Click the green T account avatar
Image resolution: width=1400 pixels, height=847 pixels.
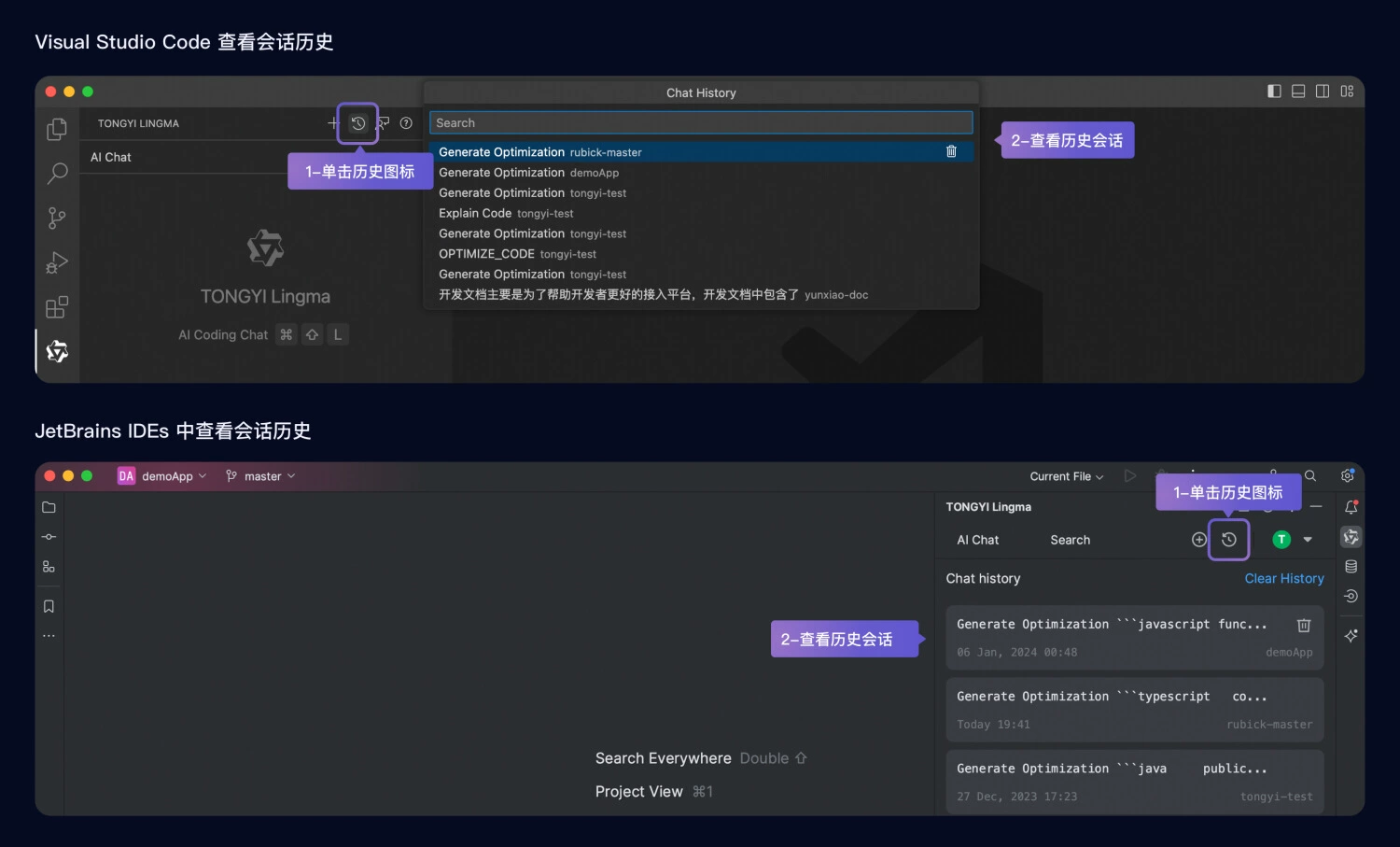tap(1281, 540)
